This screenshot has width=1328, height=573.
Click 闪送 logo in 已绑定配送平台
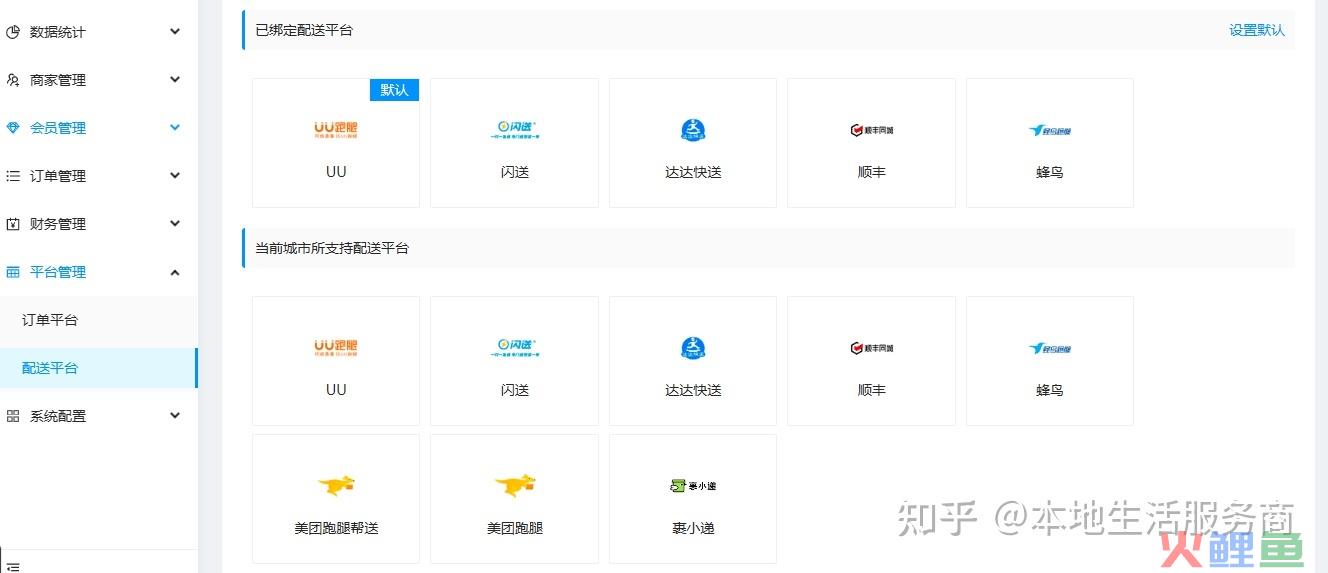click(515, 129)
